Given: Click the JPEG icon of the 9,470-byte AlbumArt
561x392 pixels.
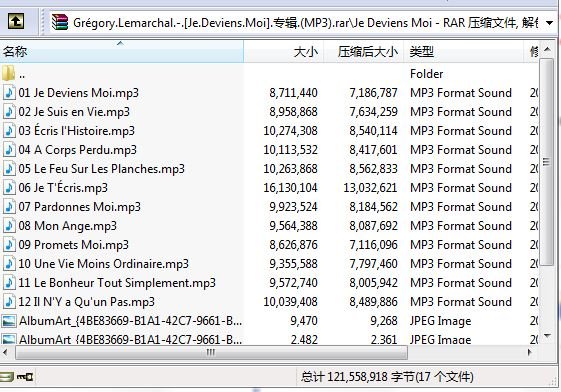Looking at the screenshot, I should tap(9, 321).
